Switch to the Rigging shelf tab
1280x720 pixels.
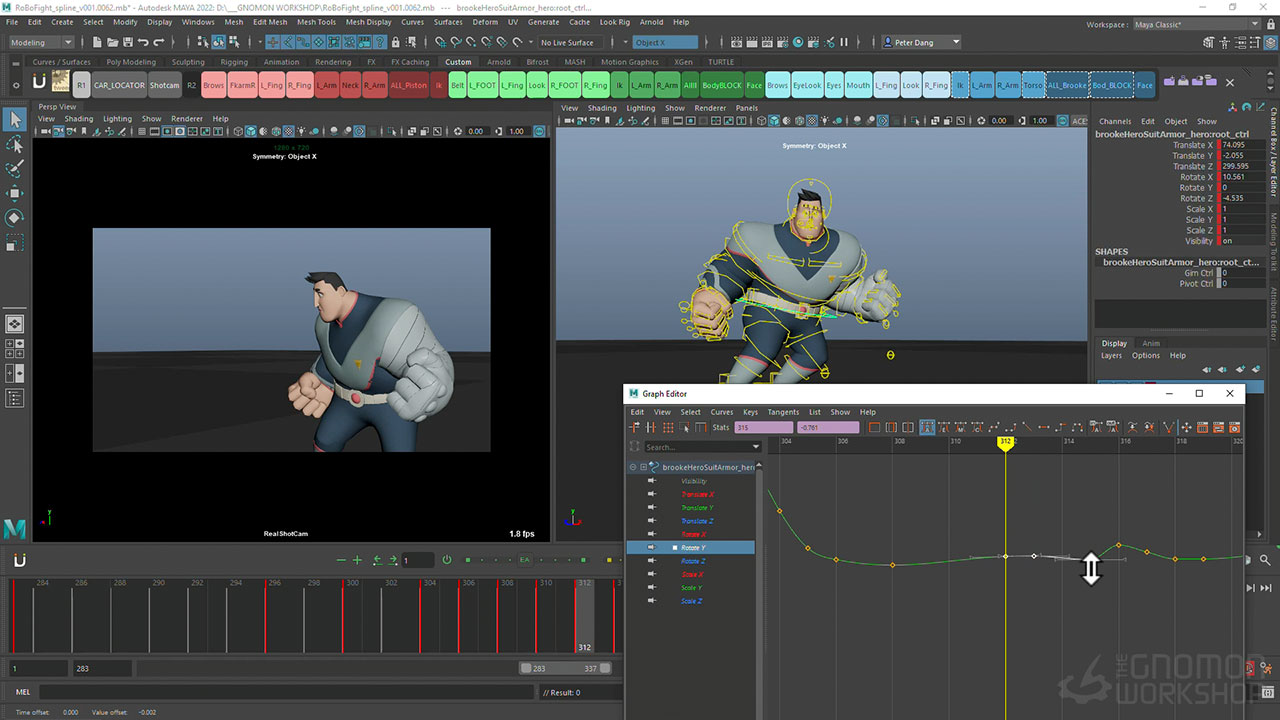[234, 62]
